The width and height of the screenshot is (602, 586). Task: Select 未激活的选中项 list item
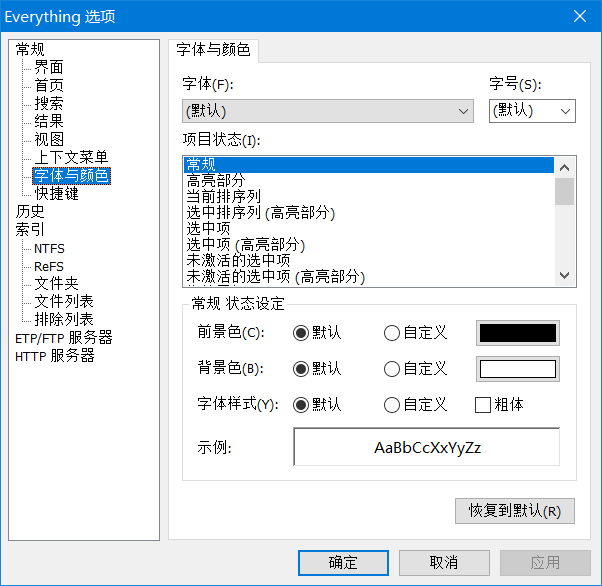click(x=369, y=261)
